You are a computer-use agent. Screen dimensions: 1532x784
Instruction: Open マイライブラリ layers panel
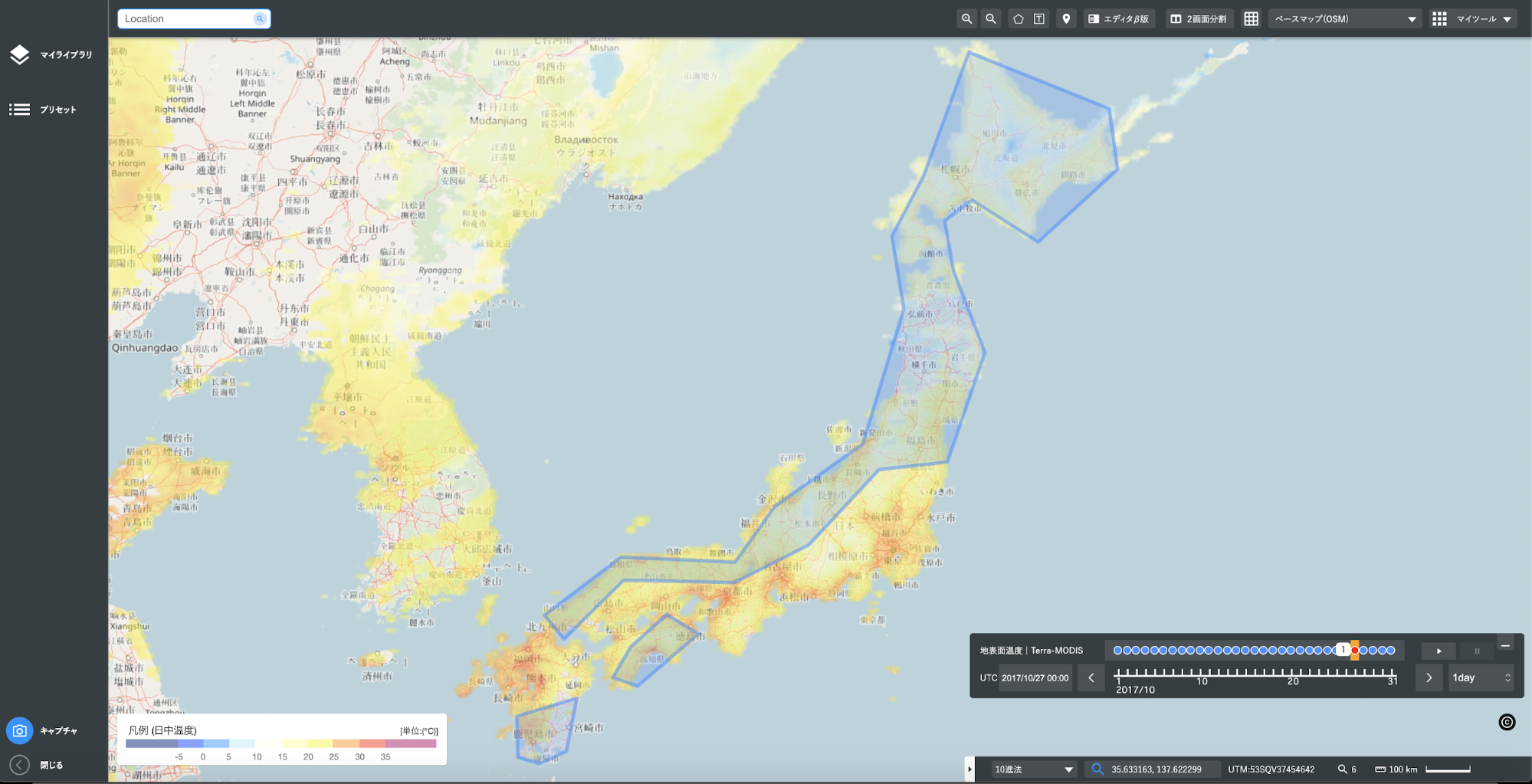click(51, 54)
